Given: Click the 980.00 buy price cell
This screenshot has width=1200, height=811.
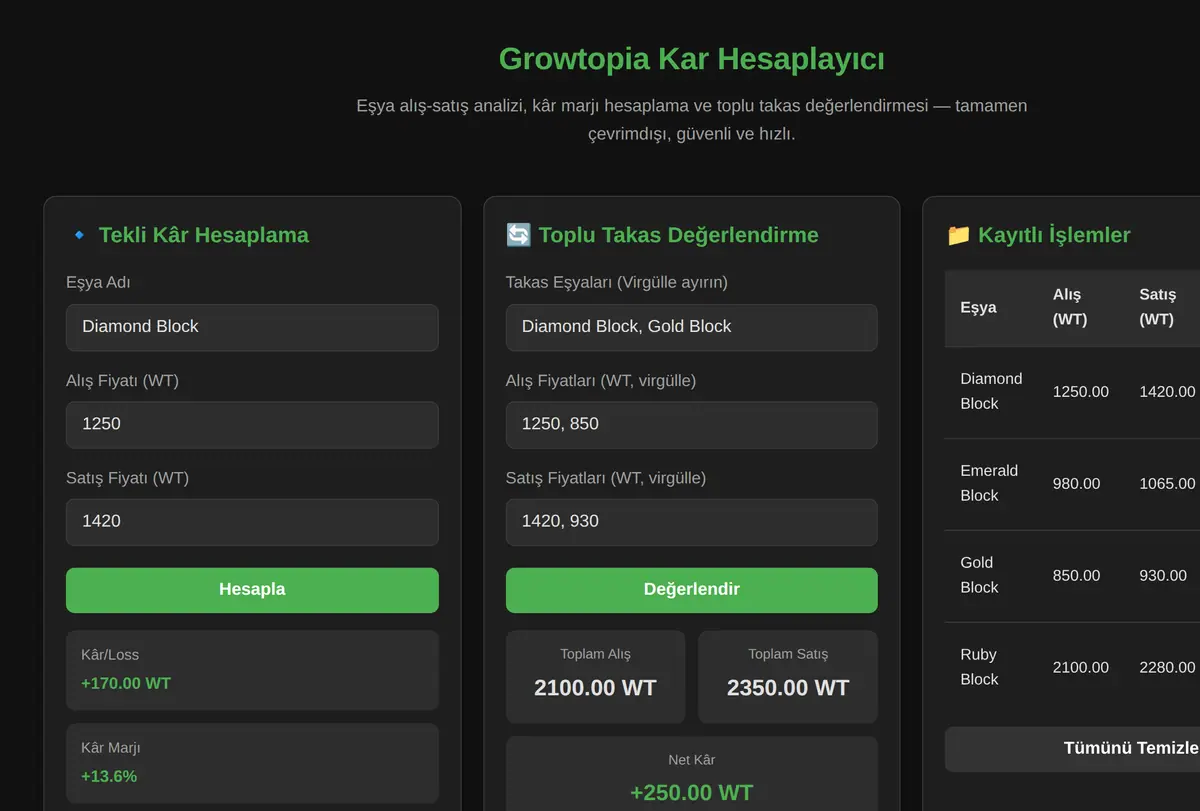Looking at the screenshot, I should (x=1077, y=484).
